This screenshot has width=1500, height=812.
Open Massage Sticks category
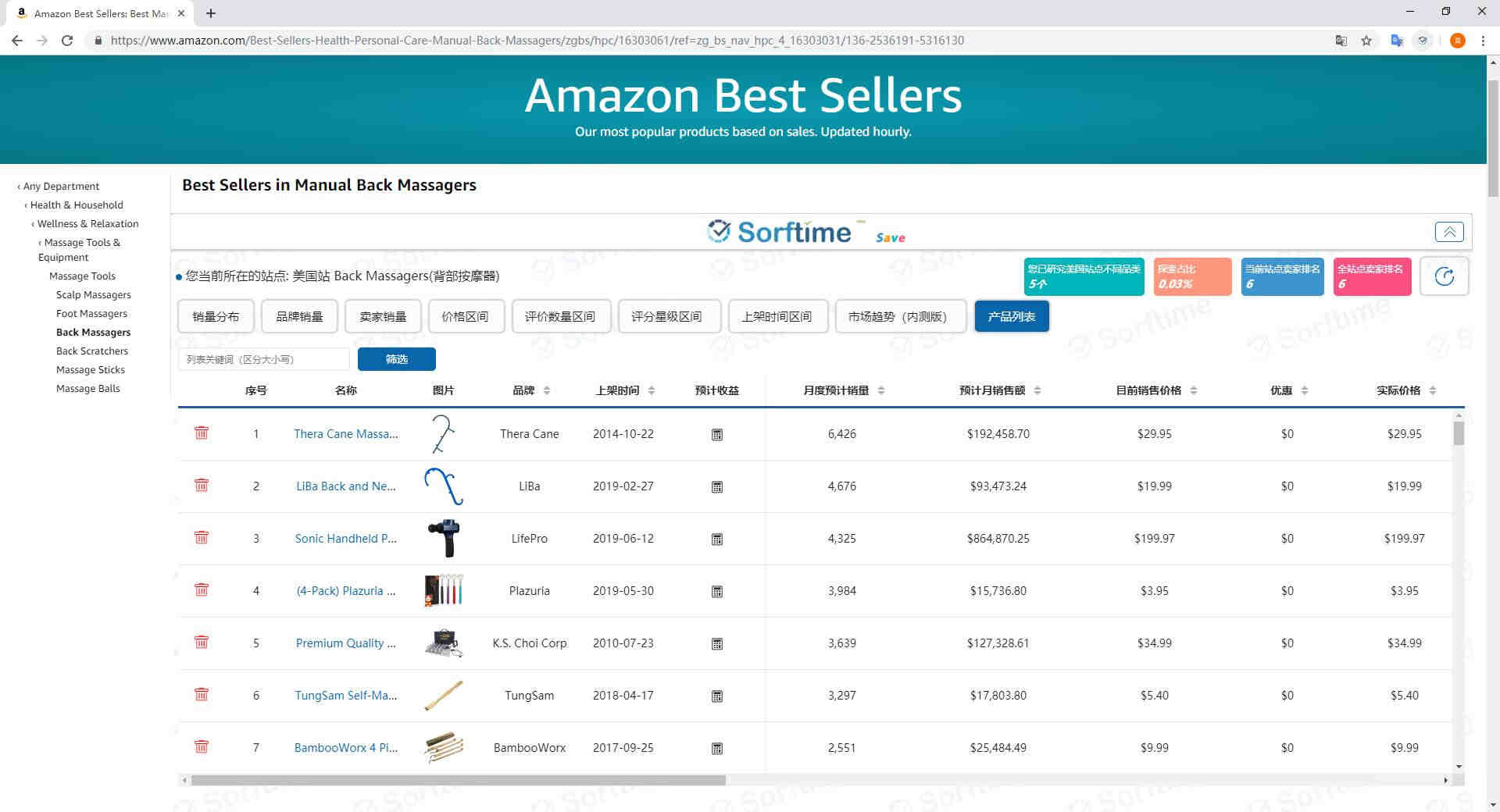click(x=91, y=369)
